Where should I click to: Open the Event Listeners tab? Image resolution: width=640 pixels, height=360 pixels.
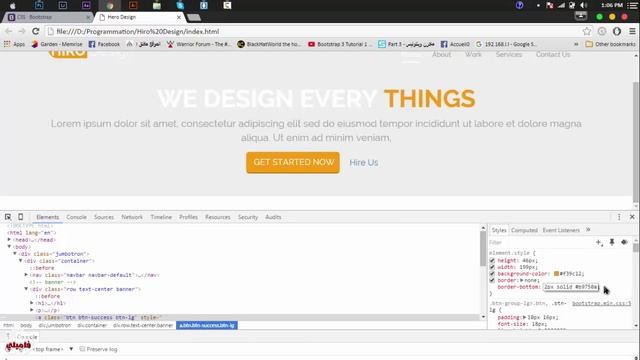tap(561, 230)
